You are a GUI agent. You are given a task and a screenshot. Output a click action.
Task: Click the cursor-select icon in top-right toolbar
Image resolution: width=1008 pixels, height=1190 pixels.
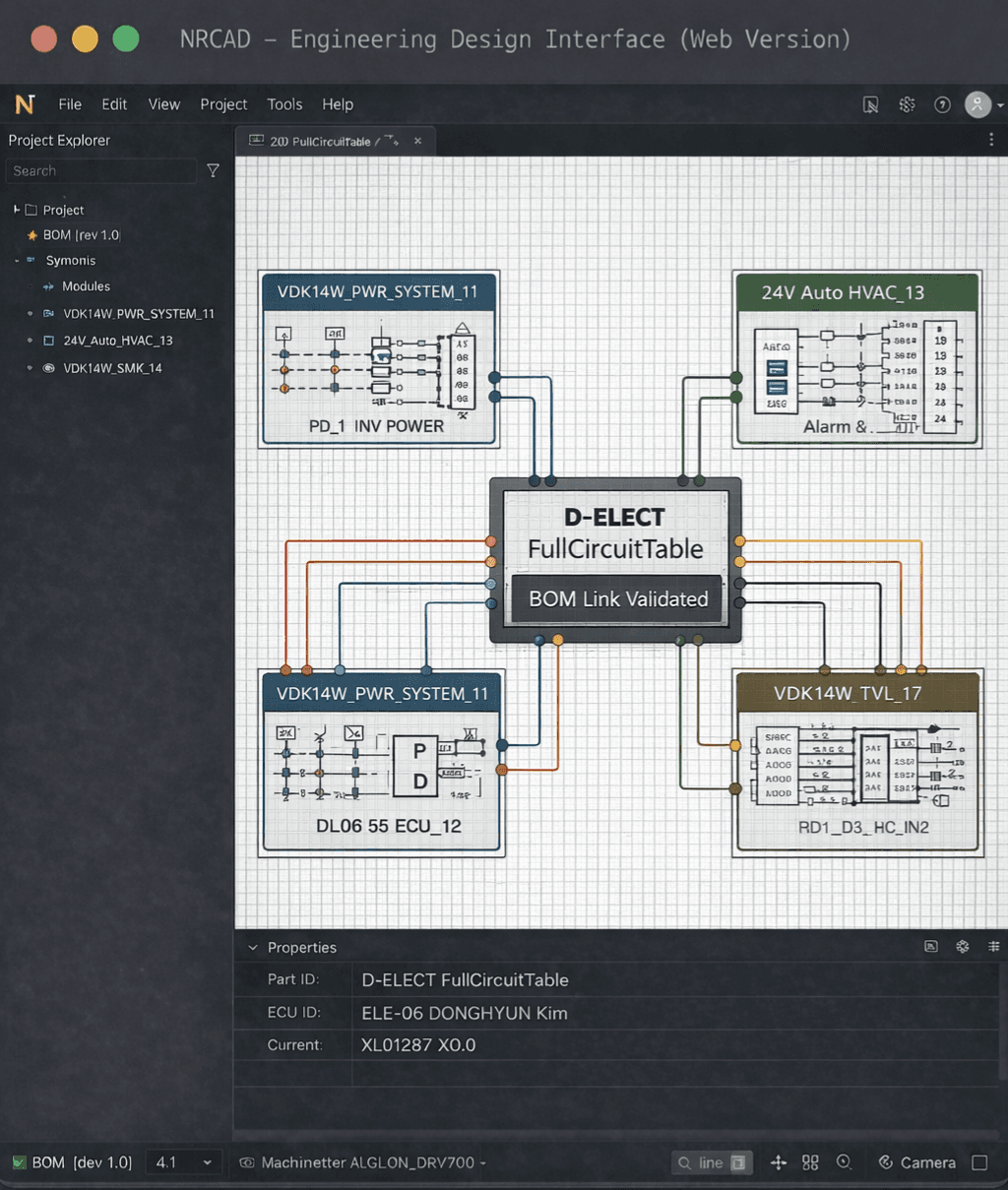click(870, 104)
